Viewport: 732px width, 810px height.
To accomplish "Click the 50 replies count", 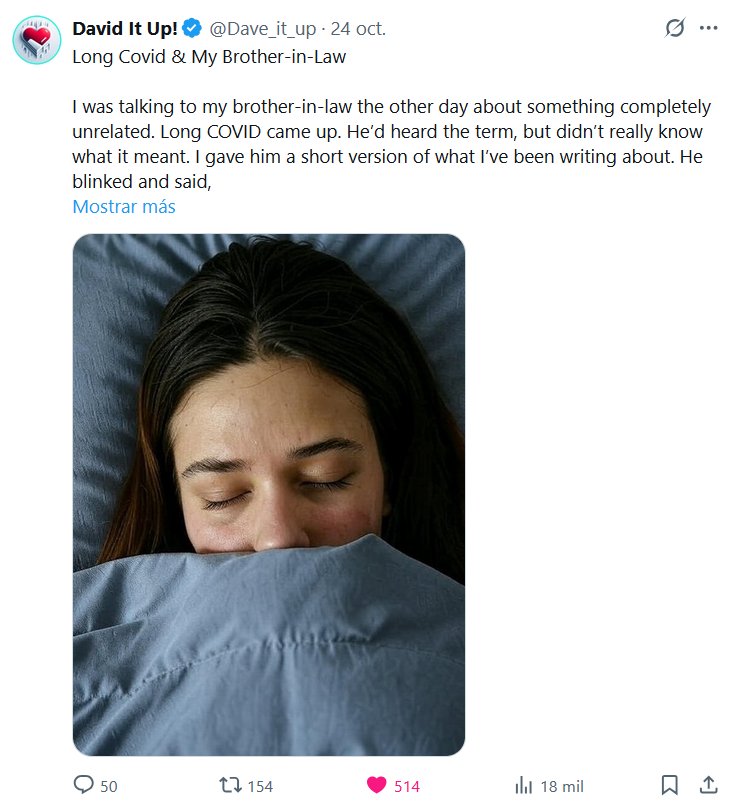I will (108, 786).
